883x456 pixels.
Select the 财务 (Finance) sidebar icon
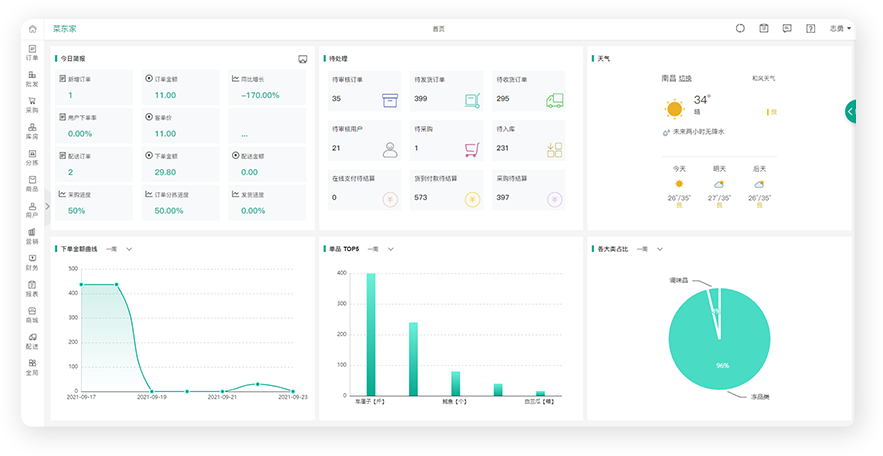tap(32, 262)
